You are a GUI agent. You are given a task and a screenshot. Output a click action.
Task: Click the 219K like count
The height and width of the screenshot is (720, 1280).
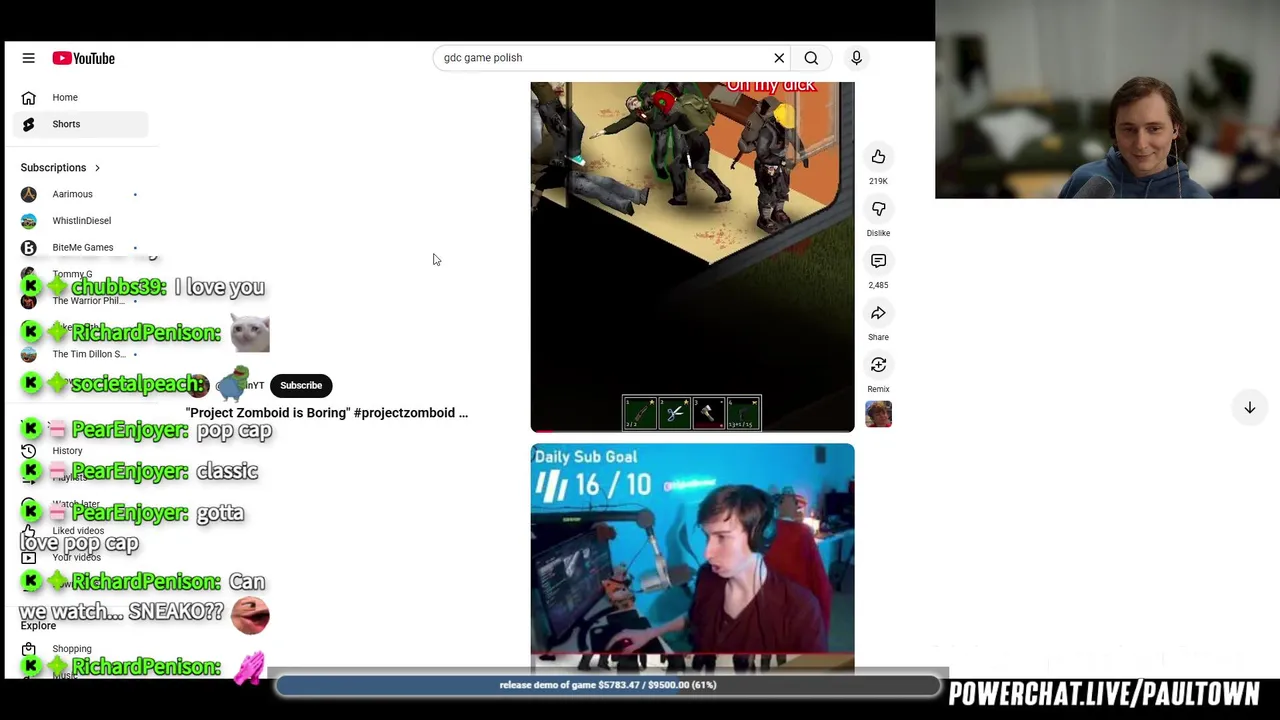pyautogui.click(x=878, y=181)
